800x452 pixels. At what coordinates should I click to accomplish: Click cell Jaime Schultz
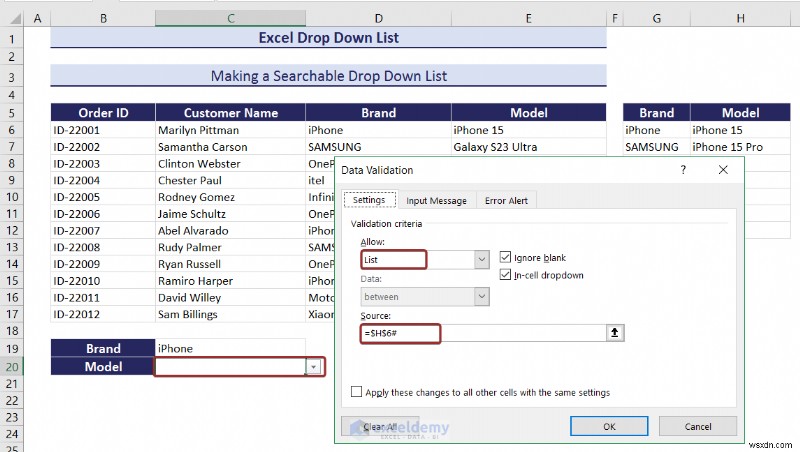point(231,214)
